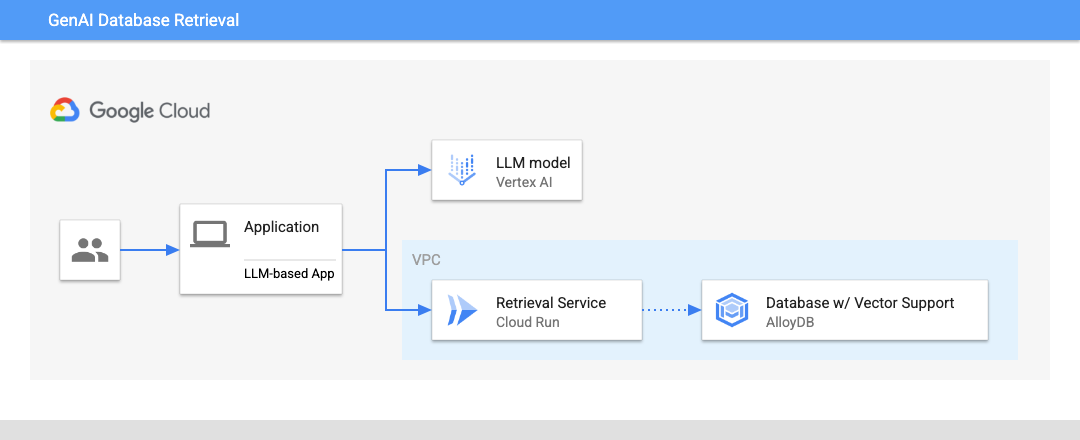
Task: Select the "Cloud Run" caption text
Action: [x=527, y=322]
